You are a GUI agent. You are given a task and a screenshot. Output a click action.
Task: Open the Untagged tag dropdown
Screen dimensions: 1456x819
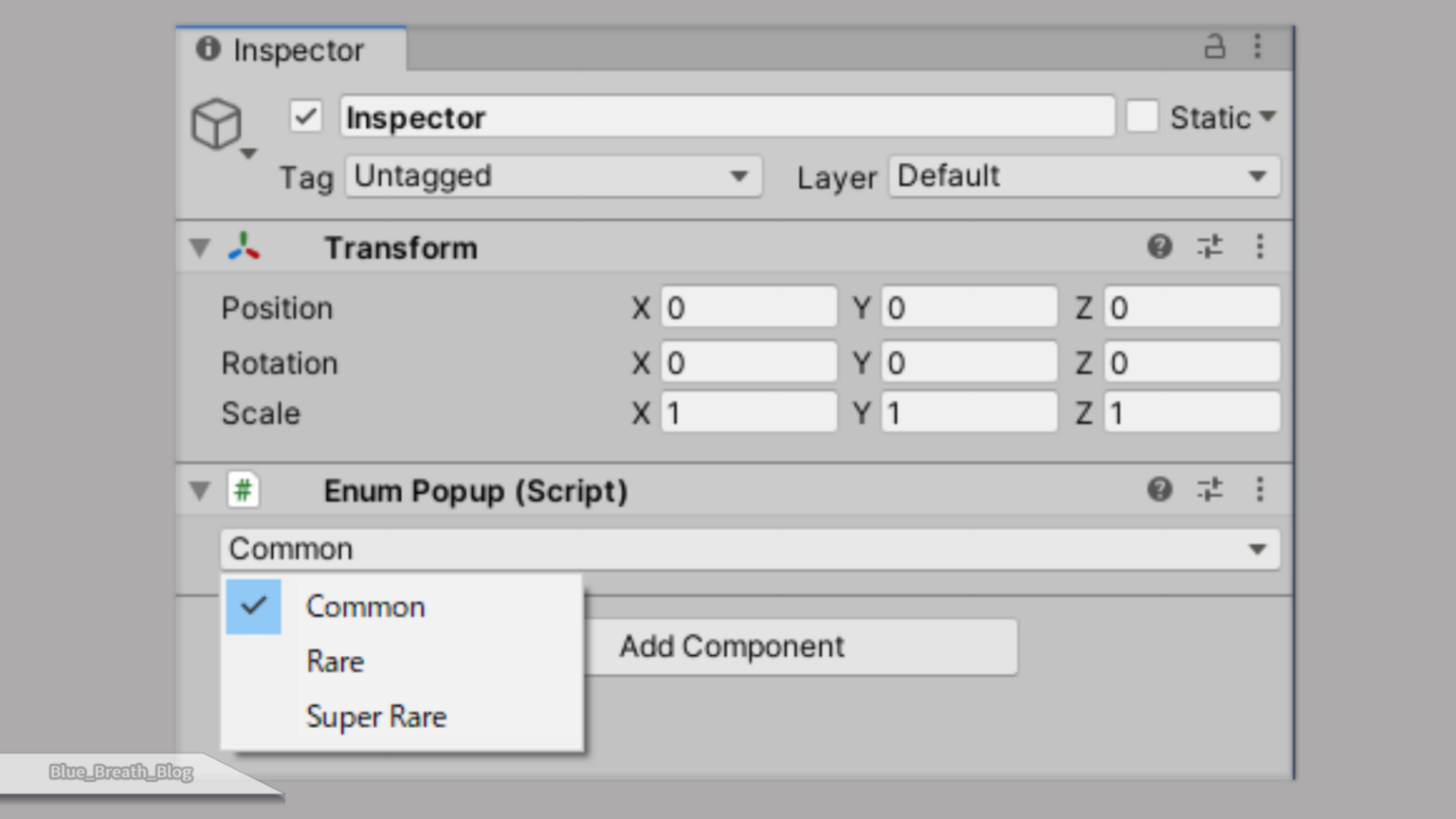(x=553, y=177)
